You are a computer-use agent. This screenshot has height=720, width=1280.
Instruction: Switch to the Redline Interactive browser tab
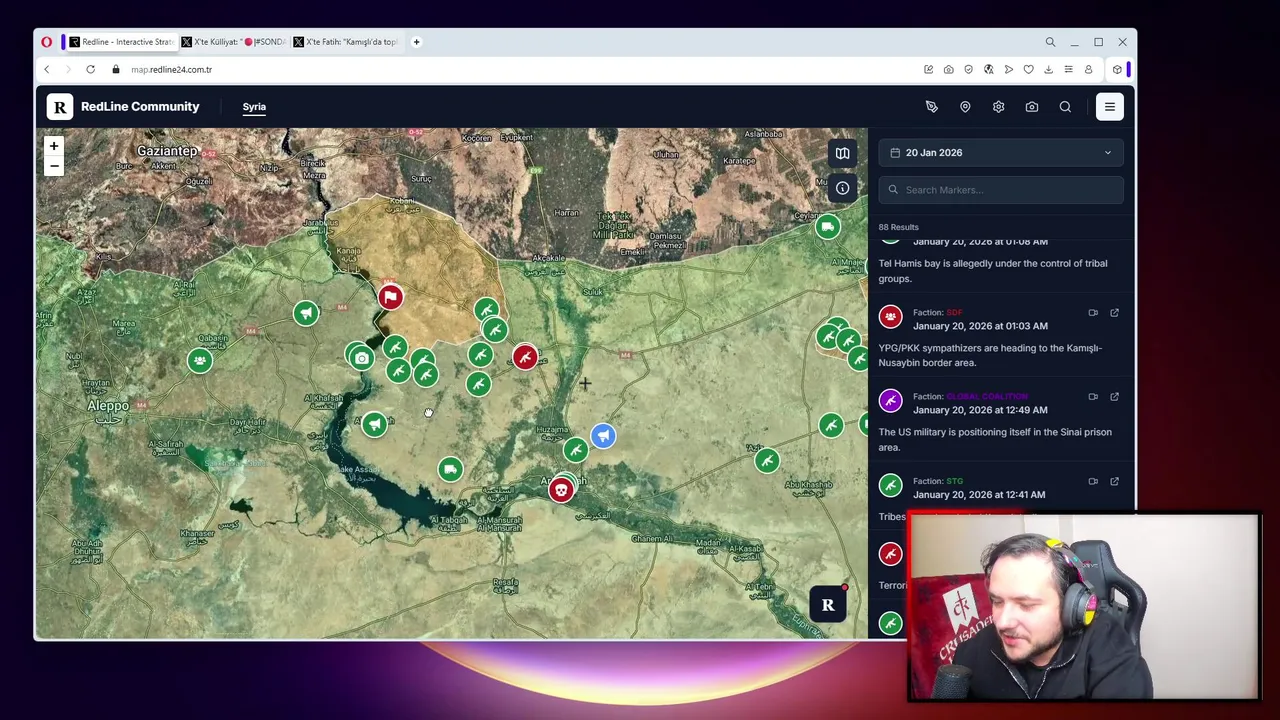[121, 42]
